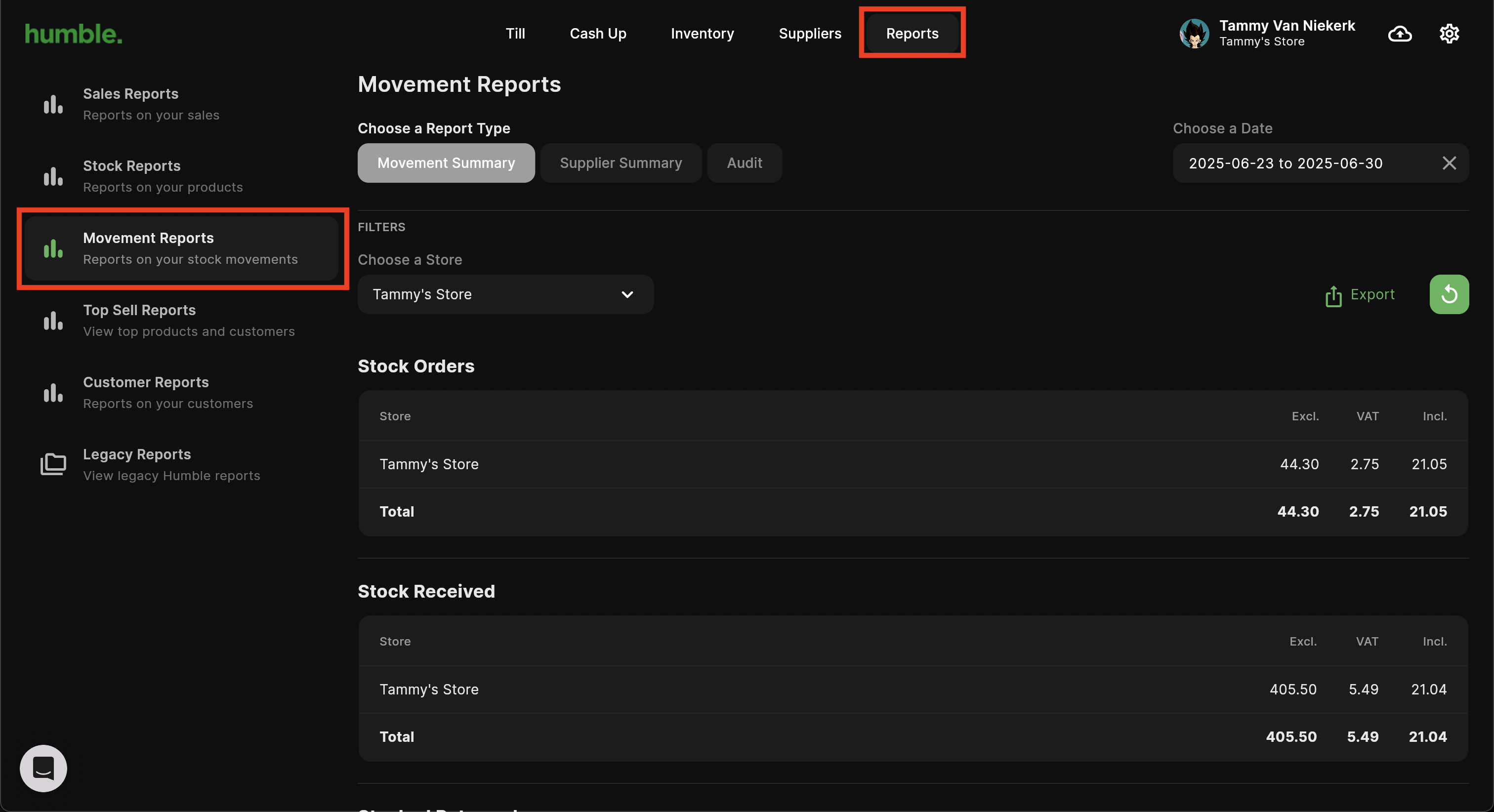Click the Export text link
This screenshot has height=812, width=1494.
[1372, 294]
